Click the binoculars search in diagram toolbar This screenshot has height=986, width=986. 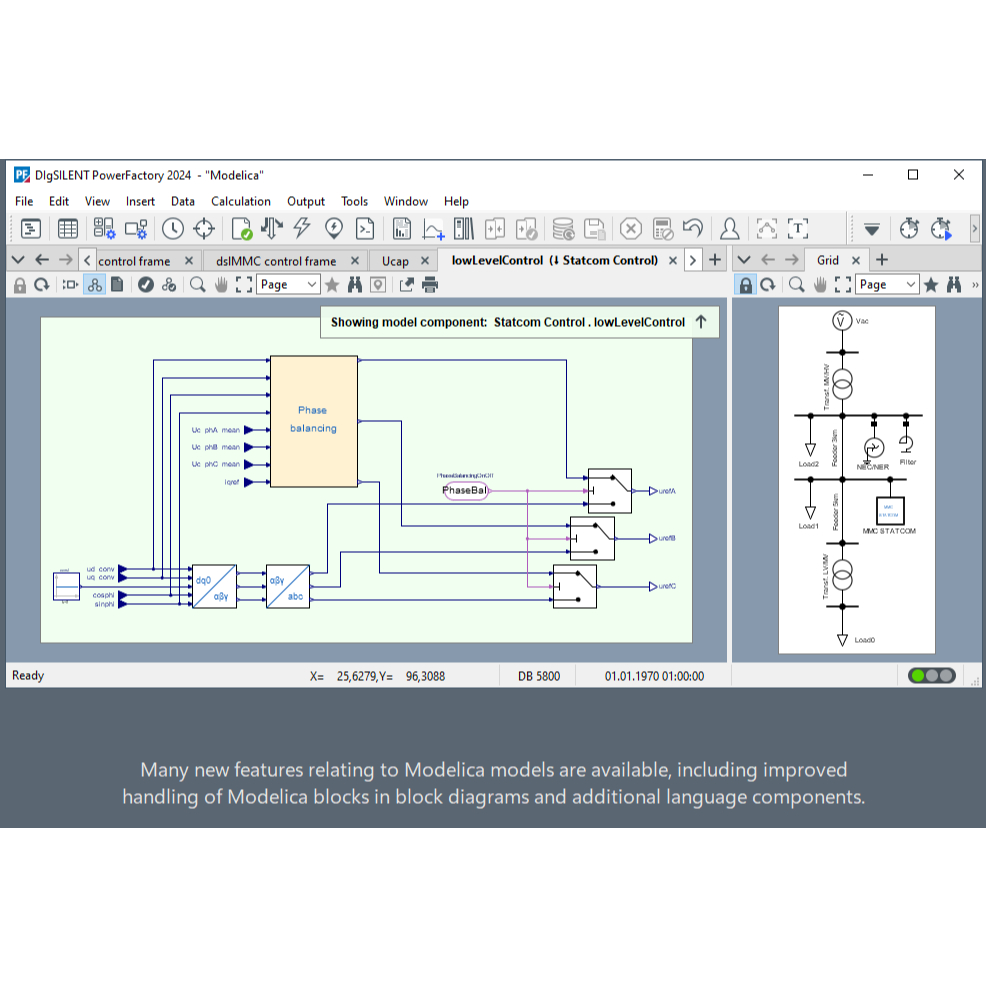point(355,285)
